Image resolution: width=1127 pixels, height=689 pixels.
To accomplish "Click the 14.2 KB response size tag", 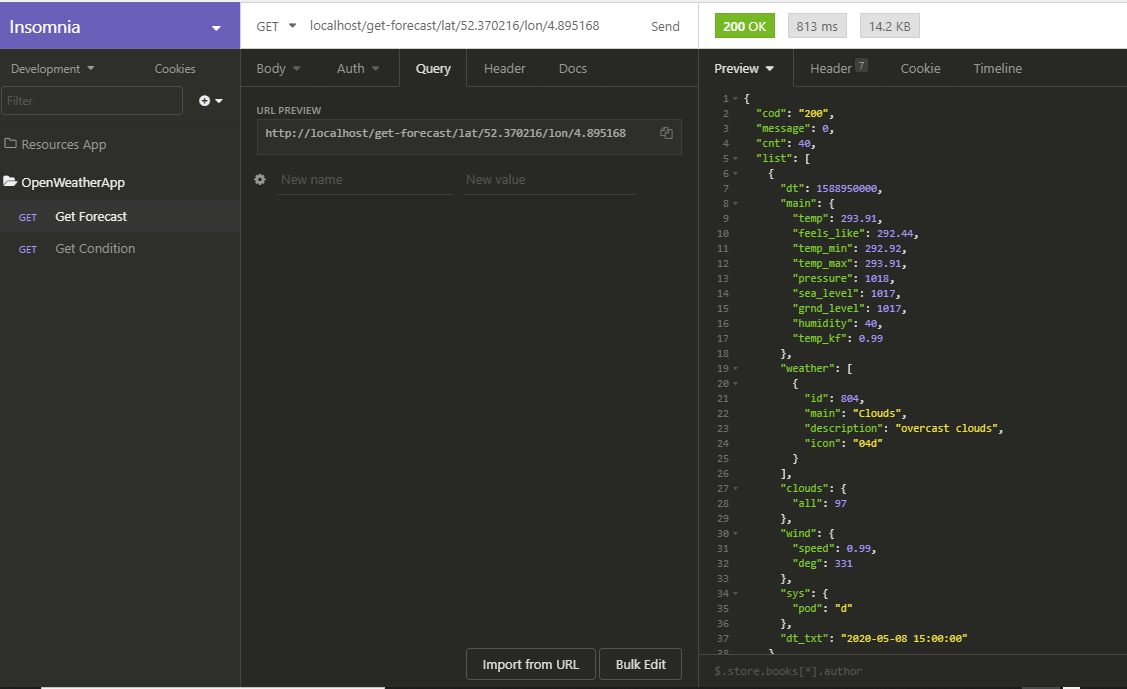I will [890, 26].
